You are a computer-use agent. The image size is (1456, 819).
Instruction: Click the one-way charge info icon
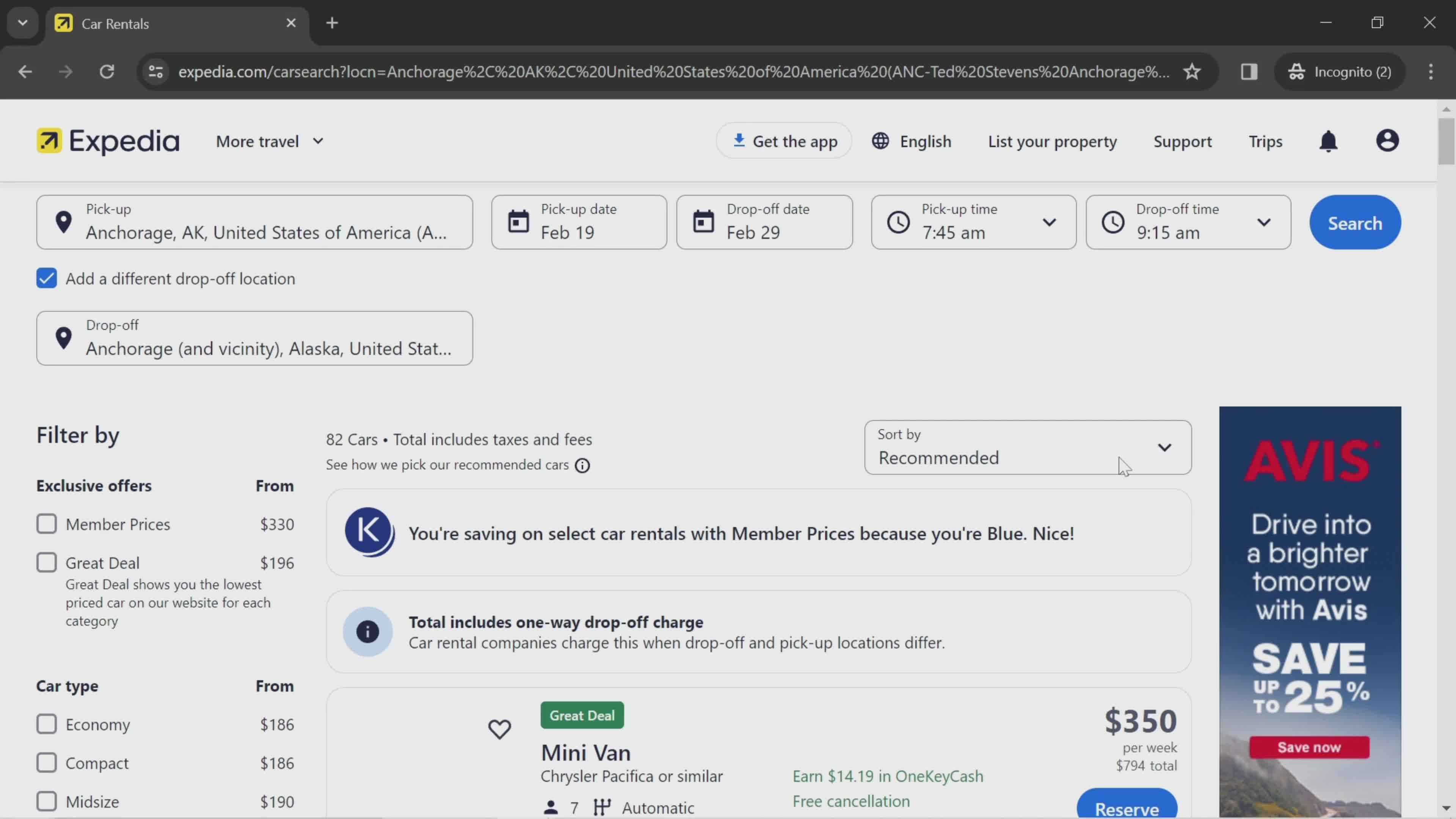pyautogui.click(x=367, y=631)
